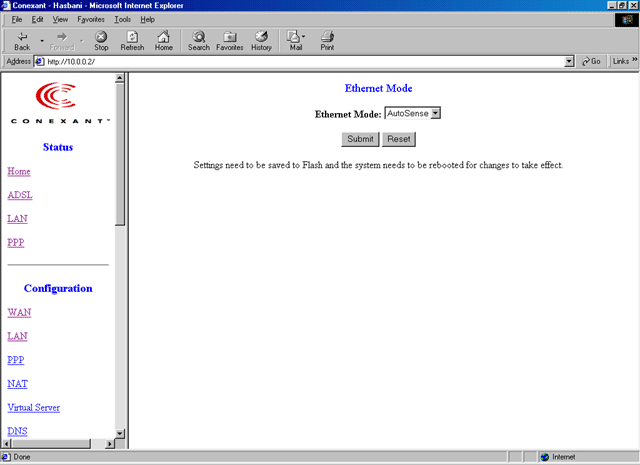The height and width of the screenshot is (465, 640).
Task: Open Favorites panel from toolbar
Action: [229, 40]
